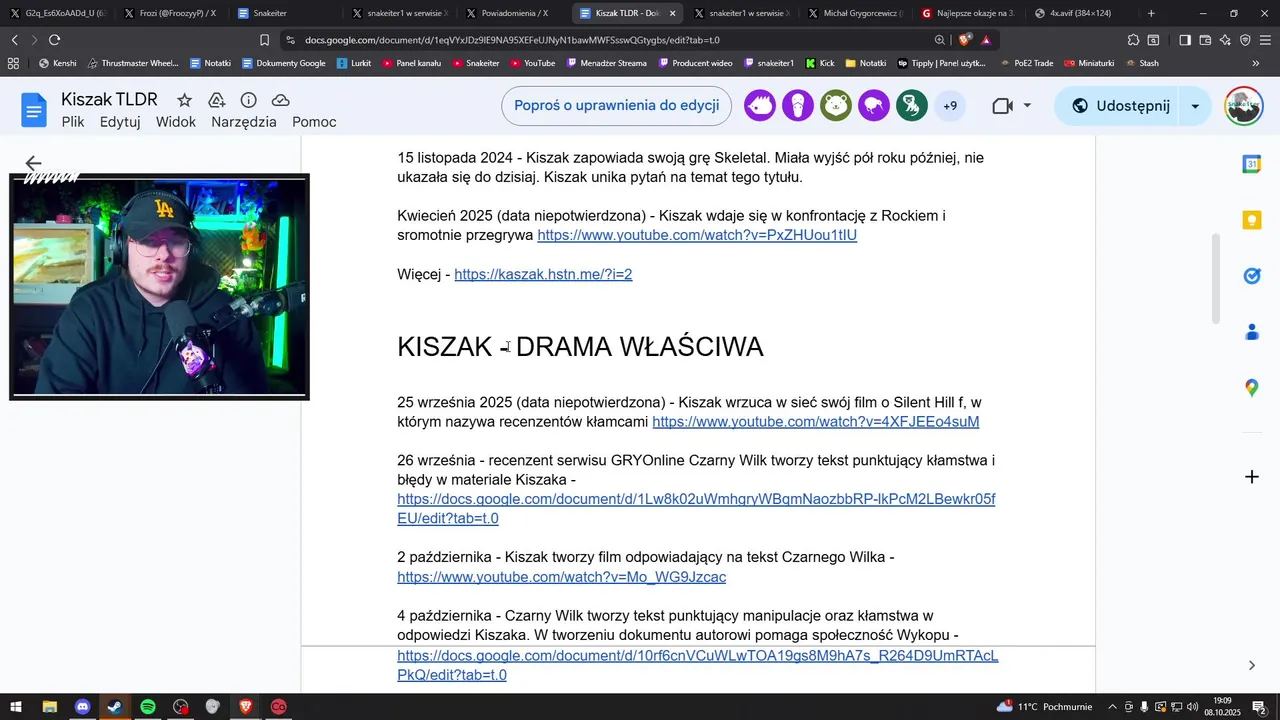Open the Google account avatar
Screen dimensions: 1280x720
(1244, 106)
